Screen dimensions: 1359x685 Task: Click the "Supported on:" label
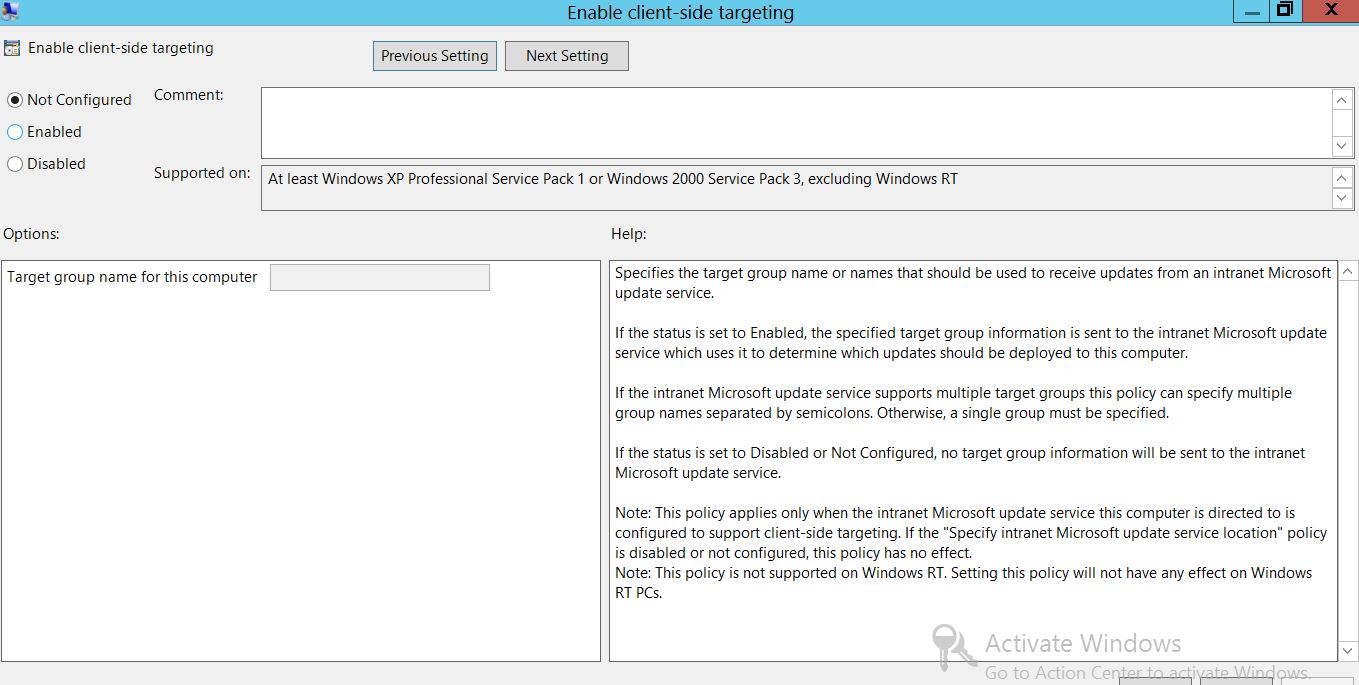click(x=202, y=173)
